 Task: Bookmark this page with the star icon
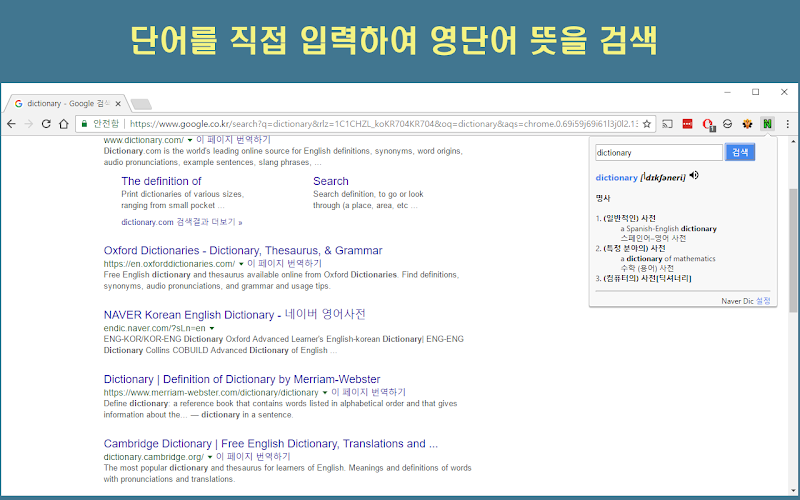point(646,124)
